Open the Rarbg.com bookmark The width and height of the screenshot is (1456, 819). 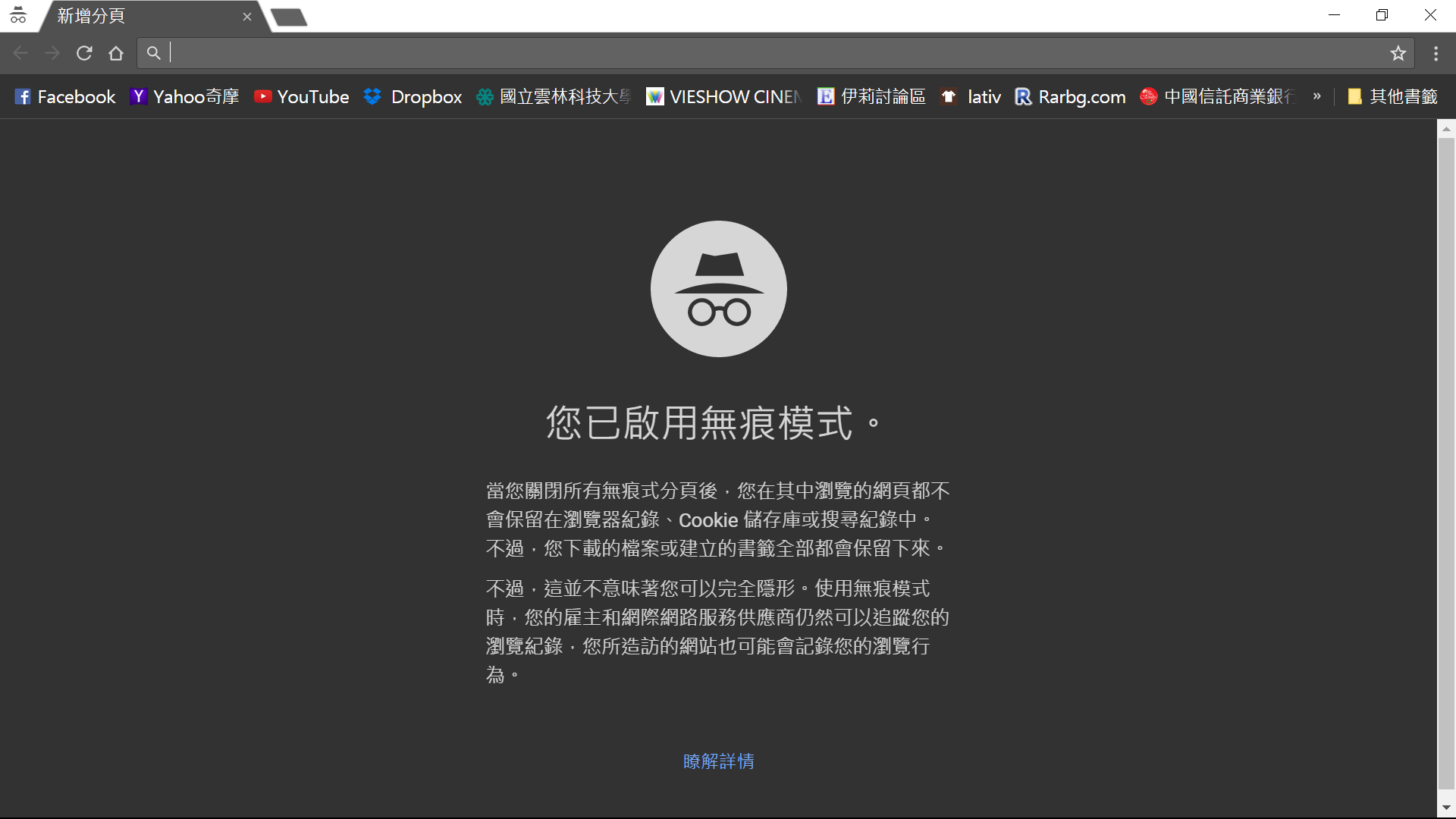tap(1070, 97)
